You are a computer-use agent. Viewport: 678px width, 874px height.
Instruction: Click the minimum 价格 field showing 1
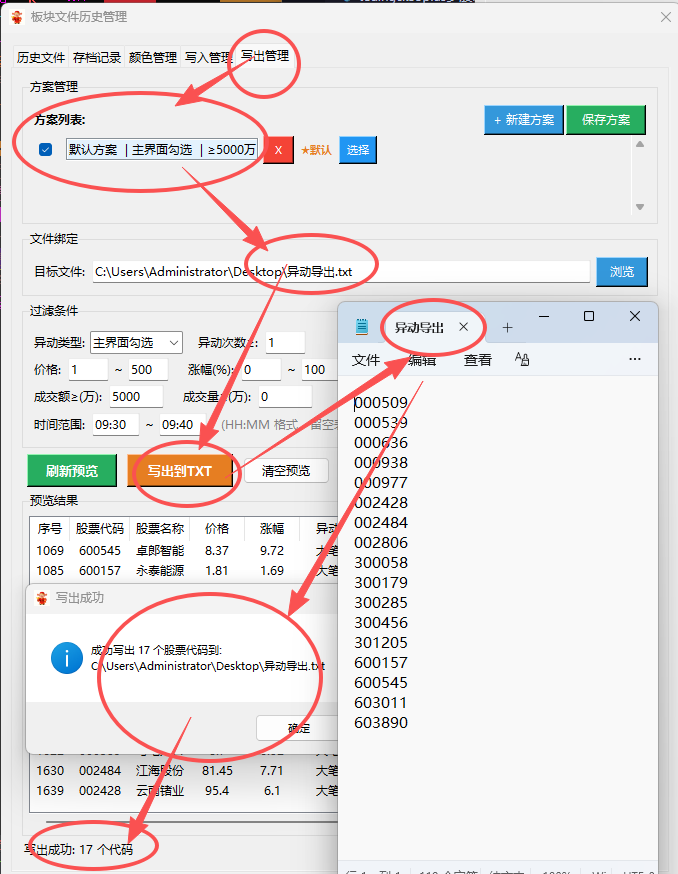(88, 370)
